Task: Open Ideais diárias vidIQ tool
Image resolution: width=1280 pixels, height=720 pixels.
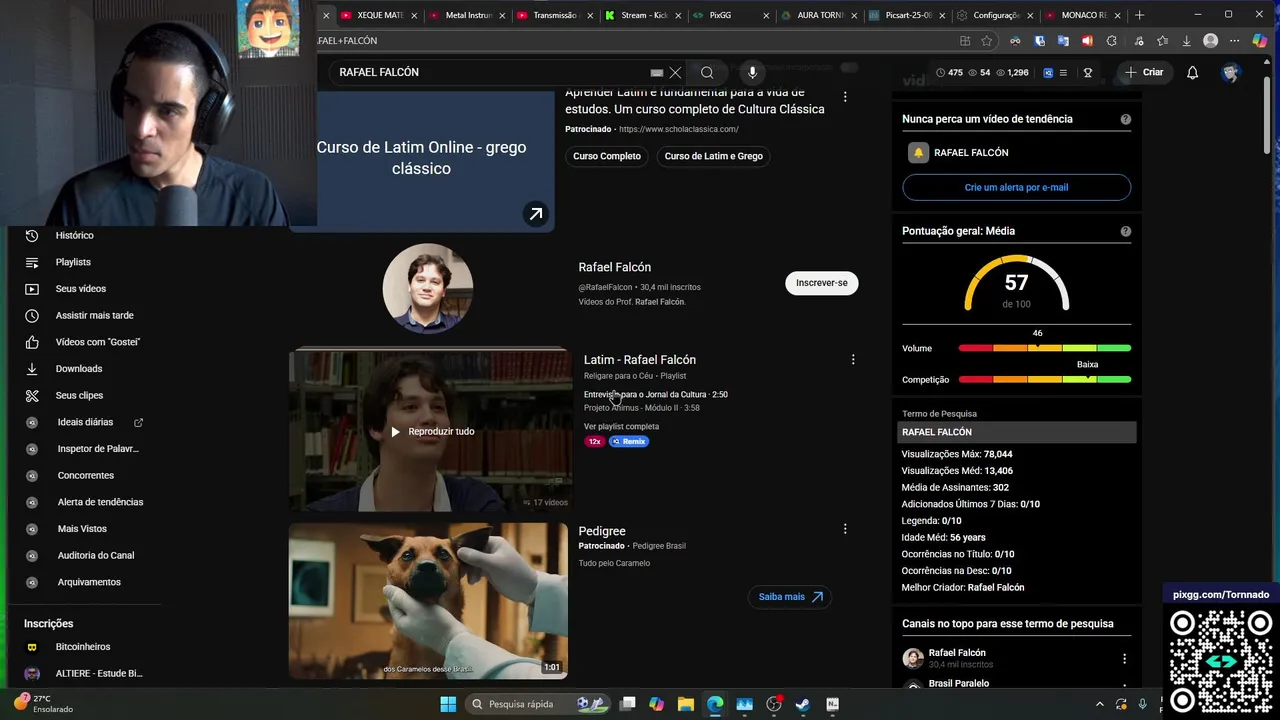Action: coord(85,422)
